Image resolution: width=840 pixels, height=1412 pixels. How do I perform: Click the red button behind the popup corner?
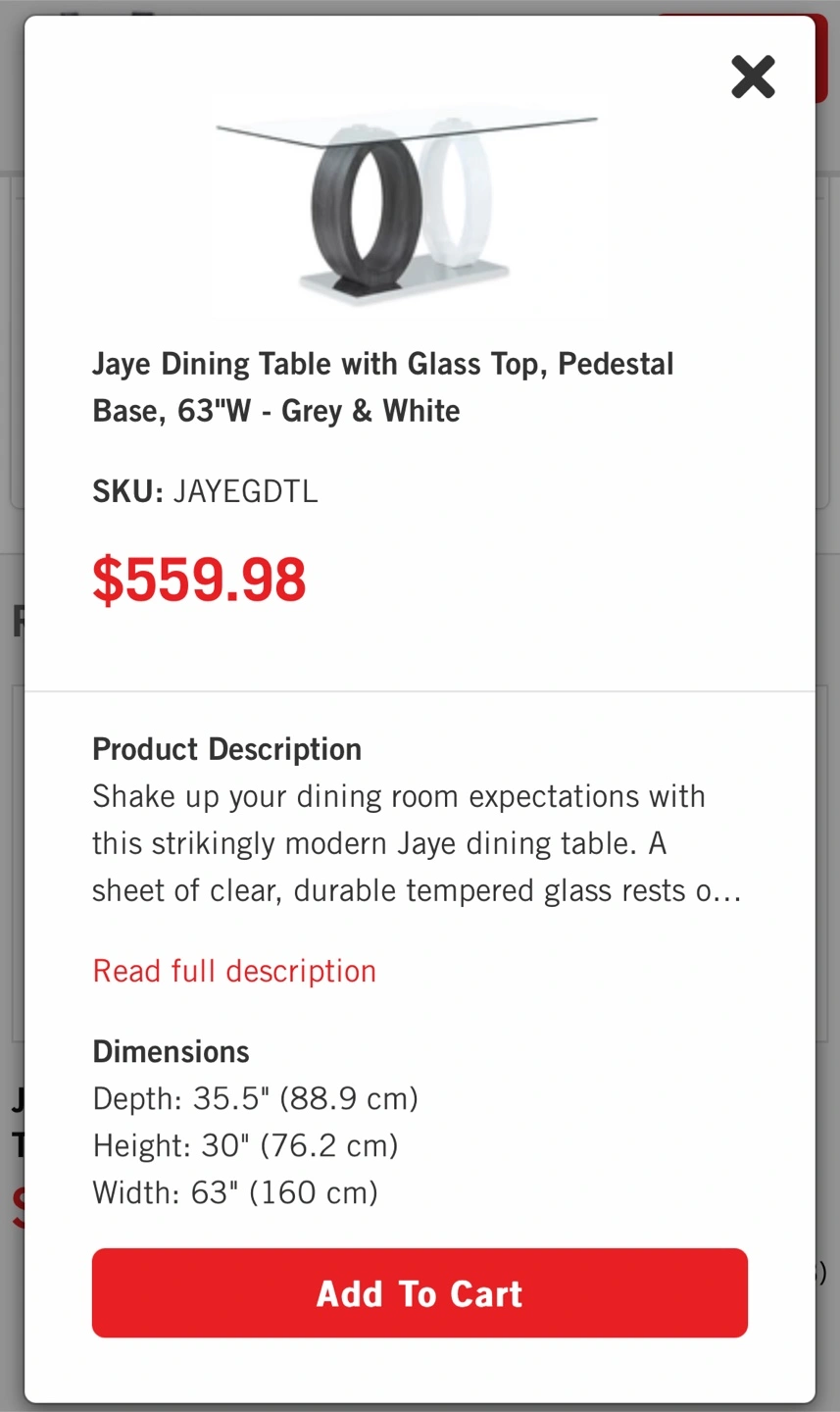point(823,59)
